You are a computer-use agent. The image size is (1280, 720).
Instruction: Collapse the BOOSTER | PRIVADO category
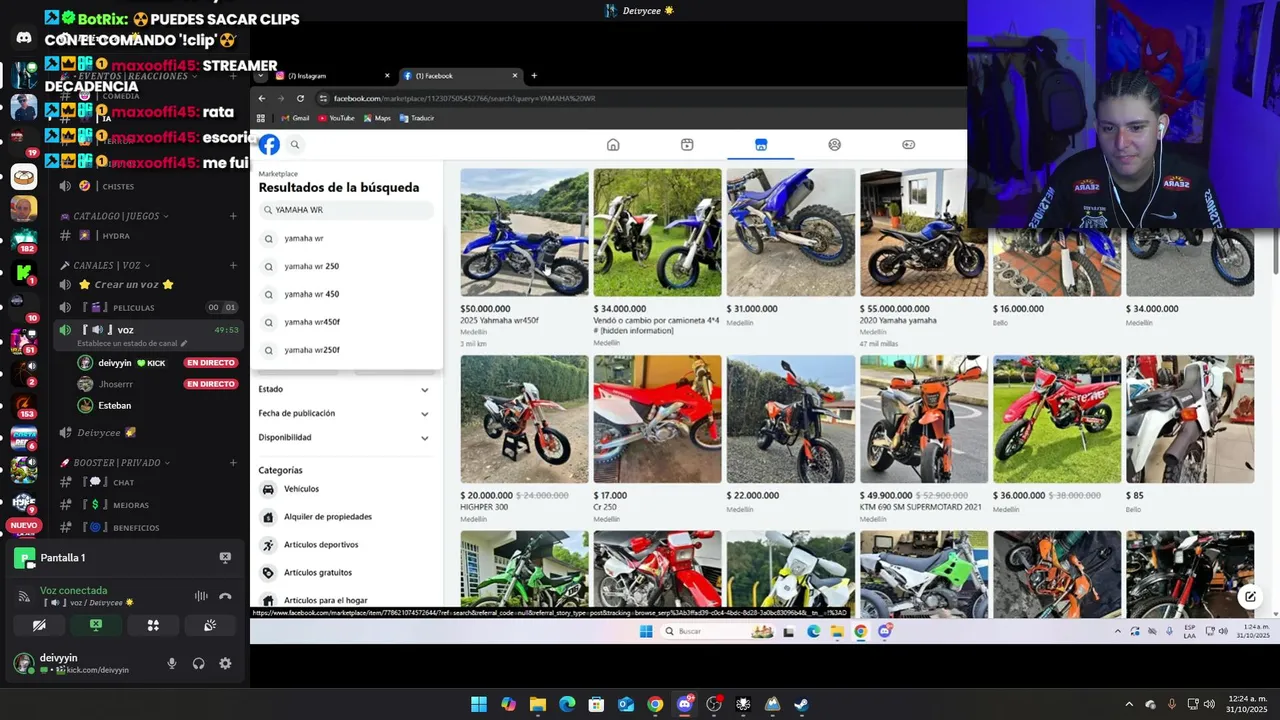coord(115,463)
